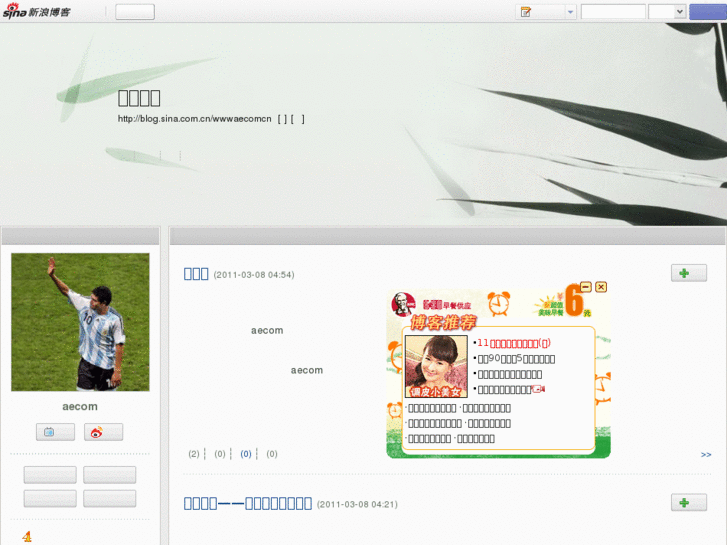727x545 pixels.
Task: Click the blog title in the header banner
Action: [x=139, y=98]
